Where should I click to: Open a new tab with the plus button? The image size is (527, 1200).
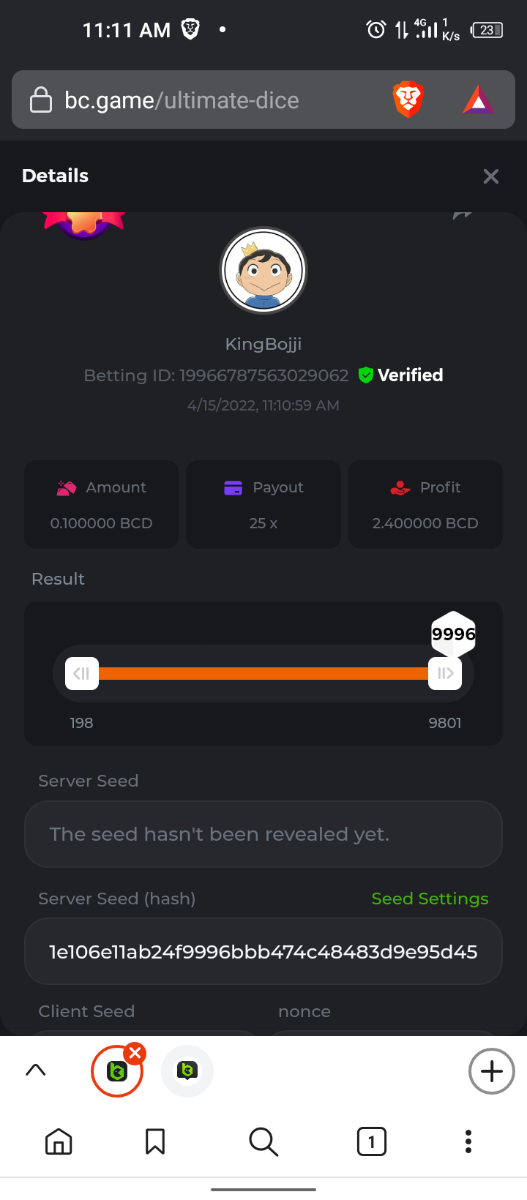[x=491, y=1071]
